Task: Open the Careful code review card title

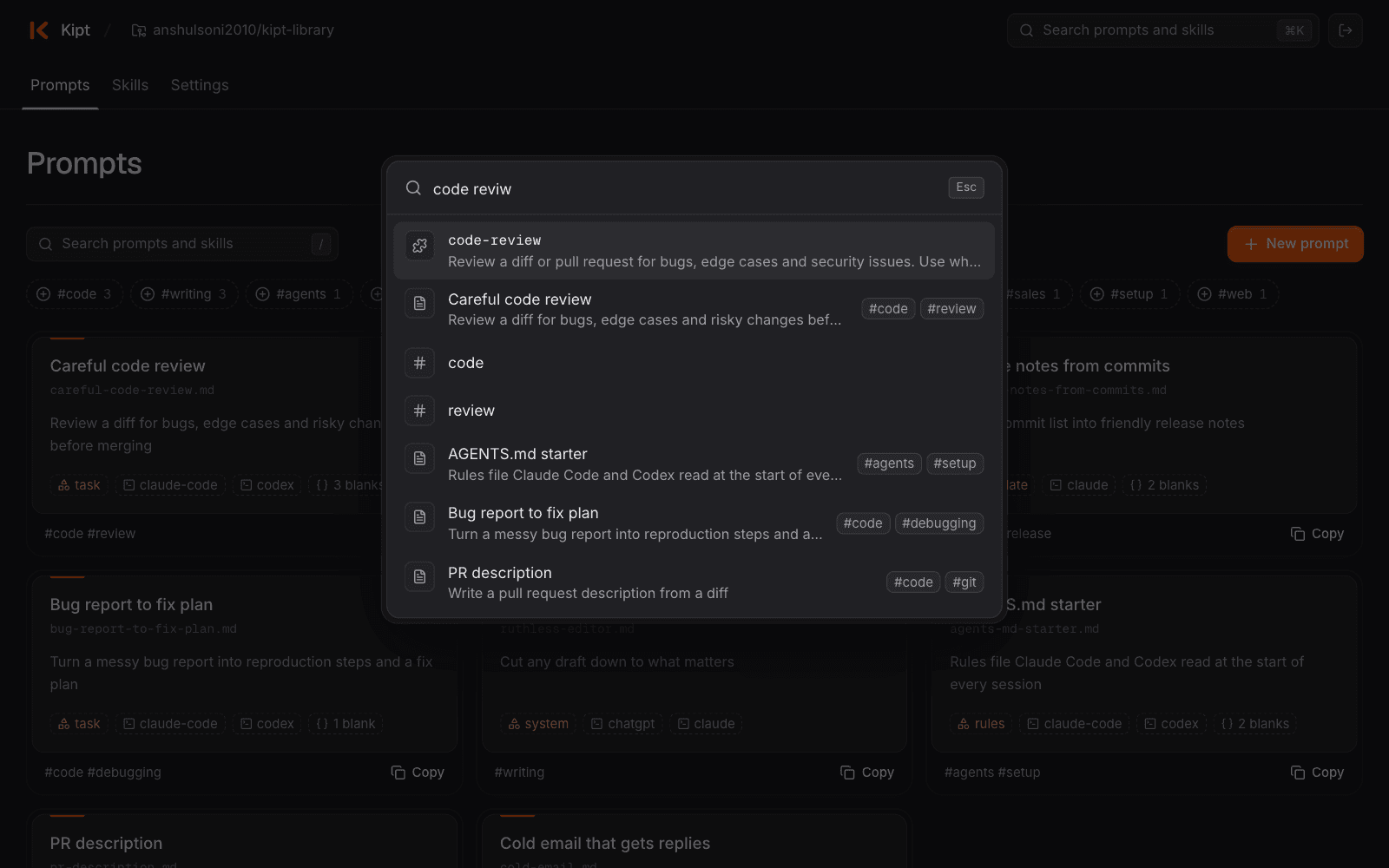Action: click(x=128, y=366)
